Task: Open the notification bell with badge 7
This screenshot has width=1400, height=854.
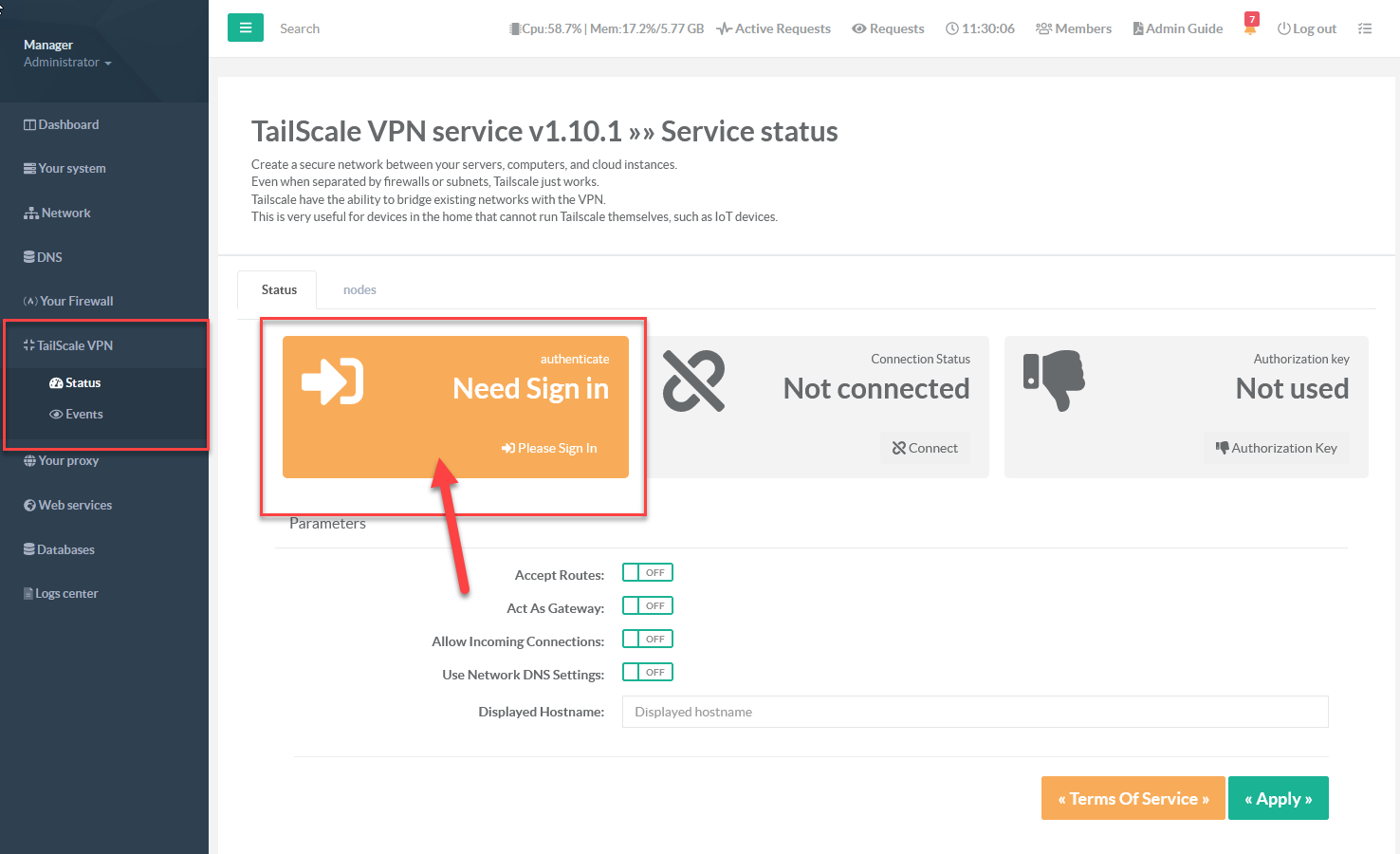Action: [1250, 26]
